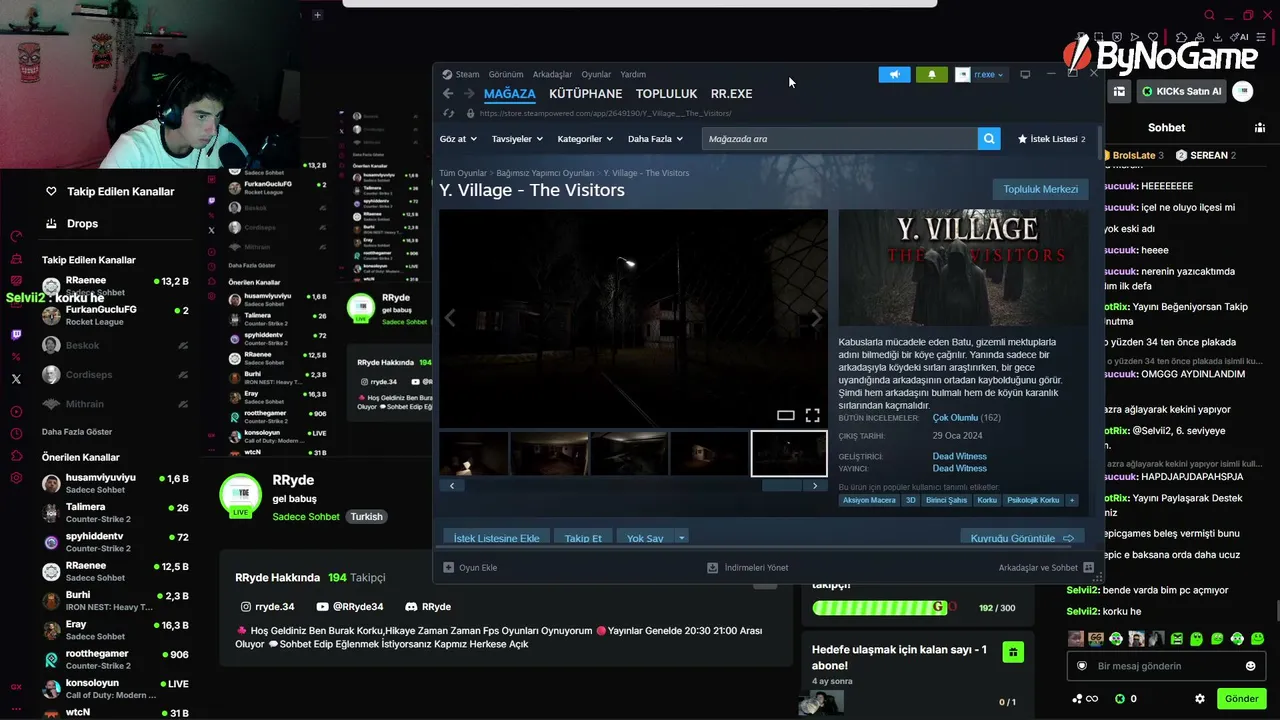Switch to TOPLULUK tab
The height and width of the screenshot is (720, 1280).
point(666,94)
